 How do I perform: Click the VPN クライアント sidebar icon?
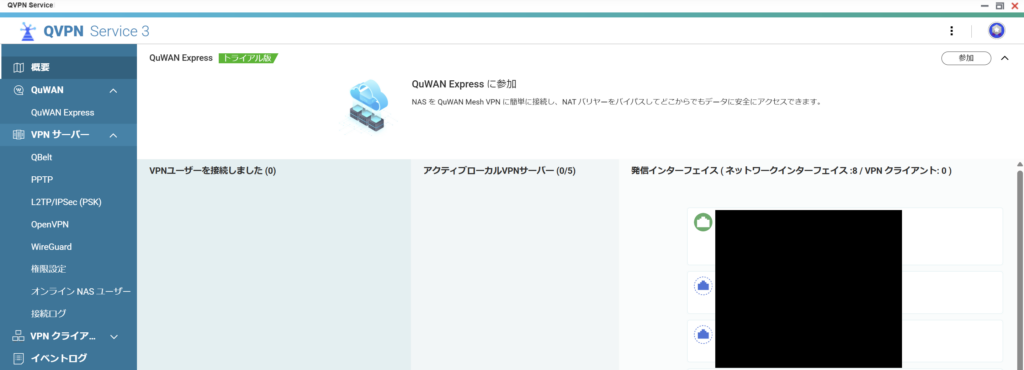point(18,336)
